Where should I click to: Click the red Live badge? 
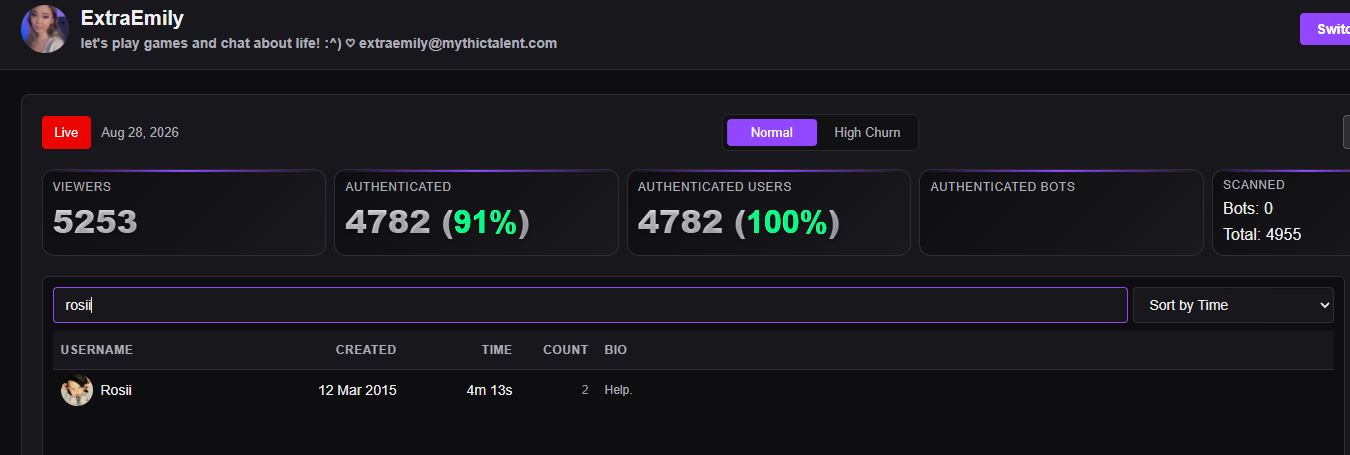(x=66, y=132)
